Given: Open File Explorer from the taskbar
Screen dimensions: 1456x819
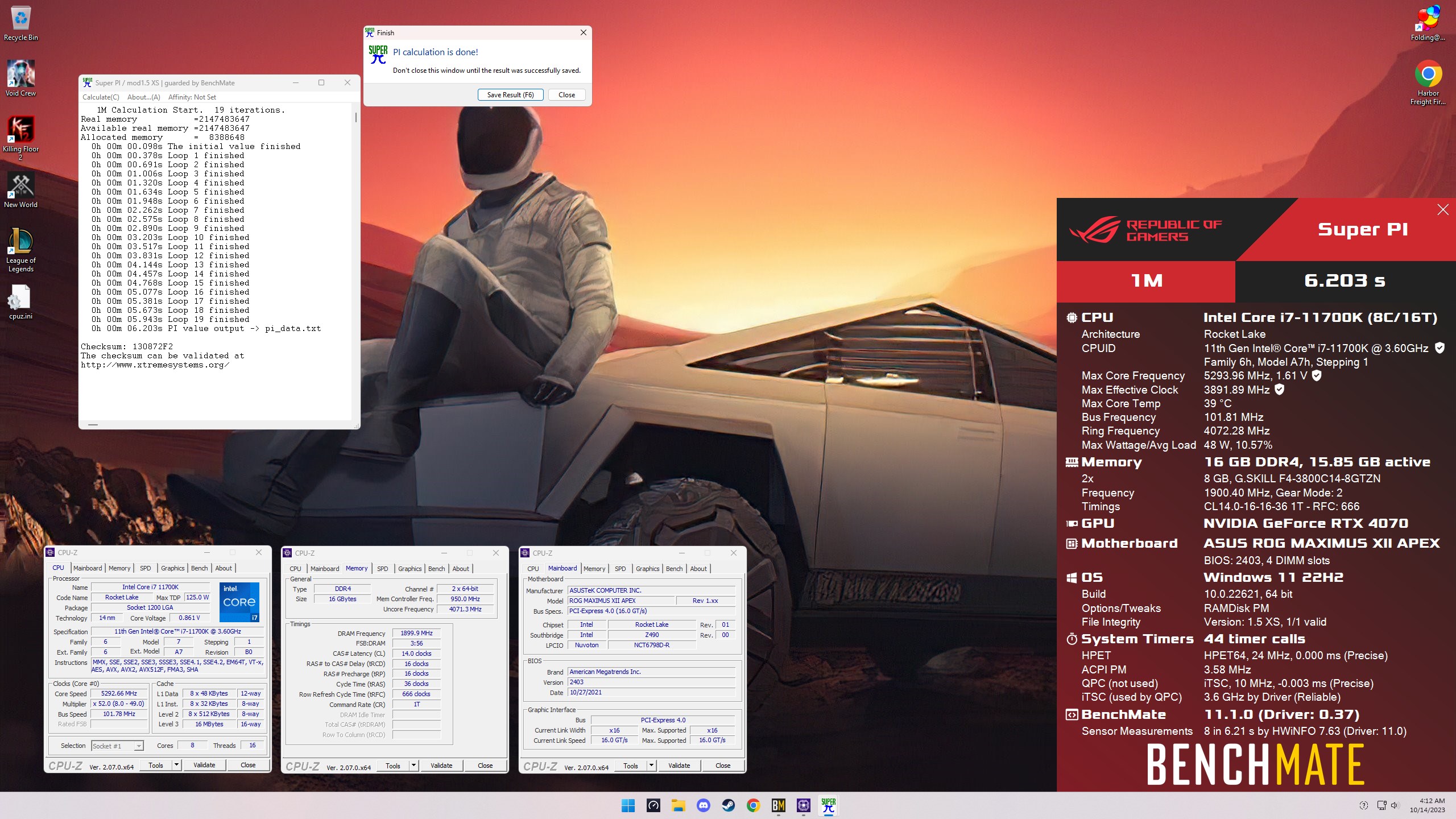Looking at the screenshot, I should (x=679, y=805).
